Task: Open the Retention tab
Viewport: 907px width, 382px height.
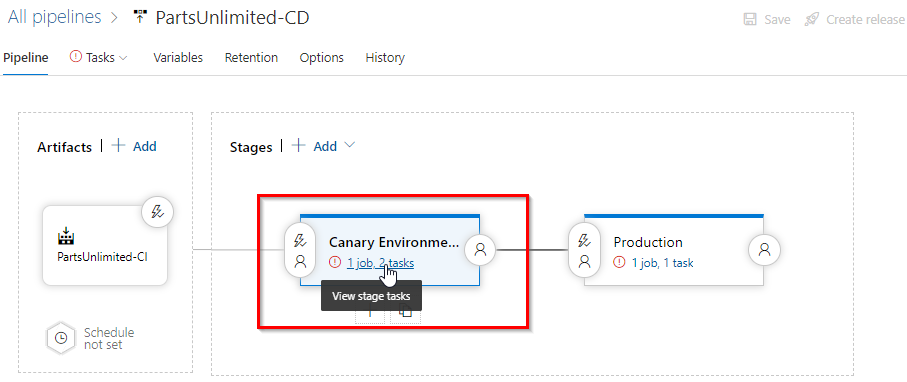Action: (251, 57)
